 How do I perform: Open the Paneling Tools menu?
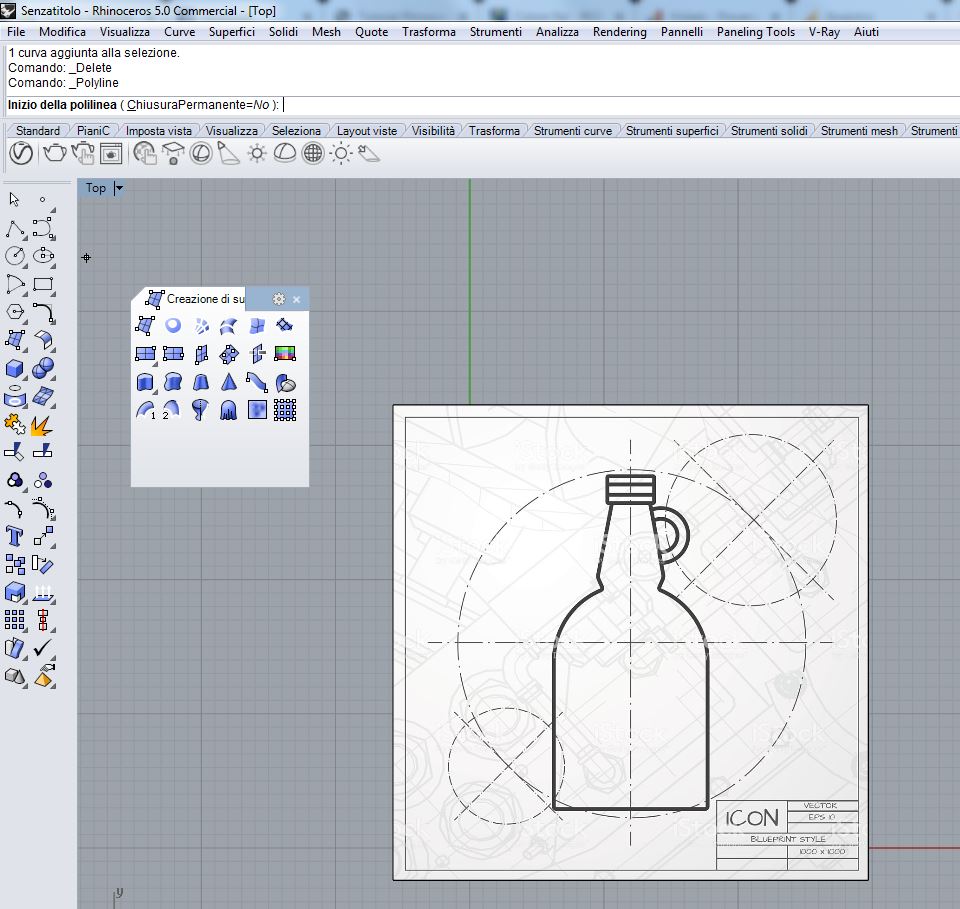(755, 32)
